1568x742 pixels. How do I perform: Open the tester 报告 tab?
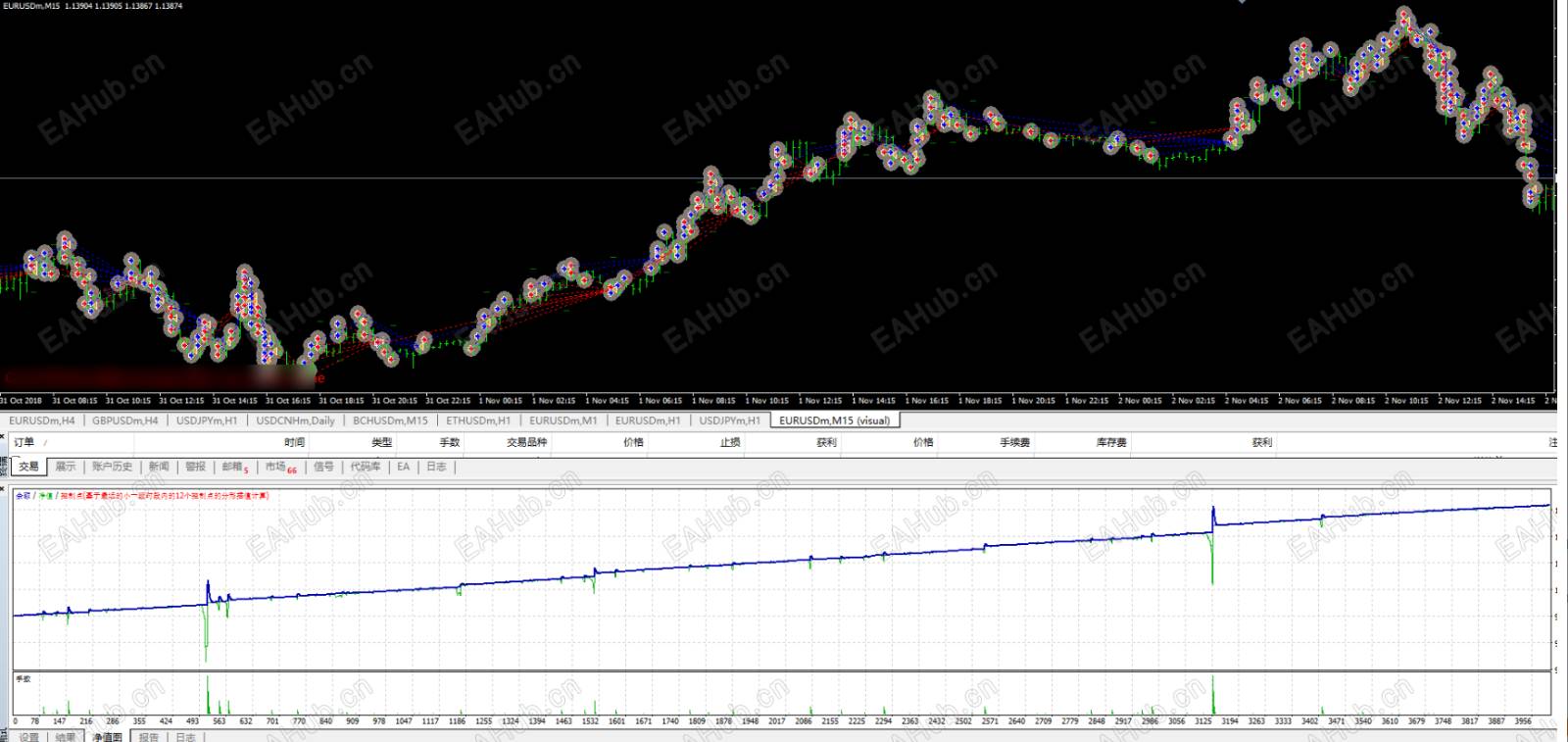pyautogui.click(x=149, y=736)
